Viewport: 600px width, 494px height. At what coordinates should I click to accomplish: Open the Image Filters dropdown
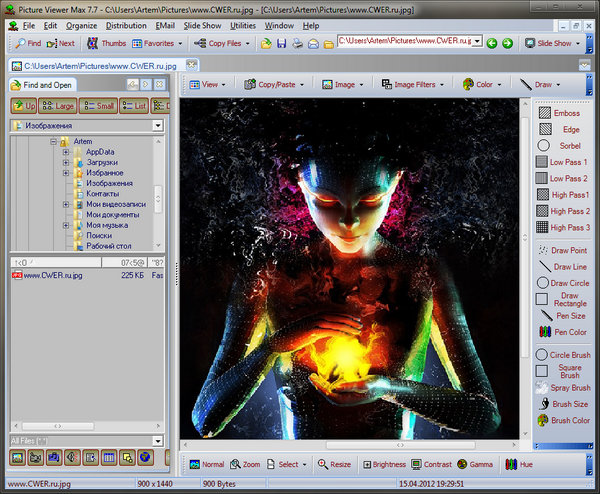coord(412,85)
